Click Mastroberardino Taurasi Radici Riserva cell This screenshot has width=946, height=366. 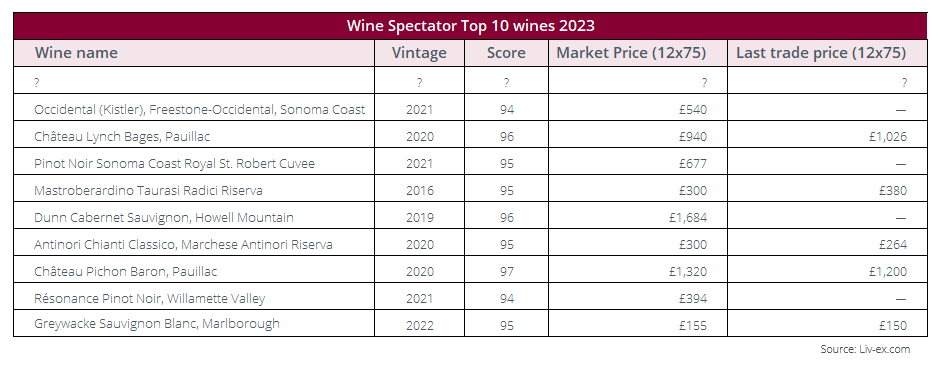coord(148,191)
